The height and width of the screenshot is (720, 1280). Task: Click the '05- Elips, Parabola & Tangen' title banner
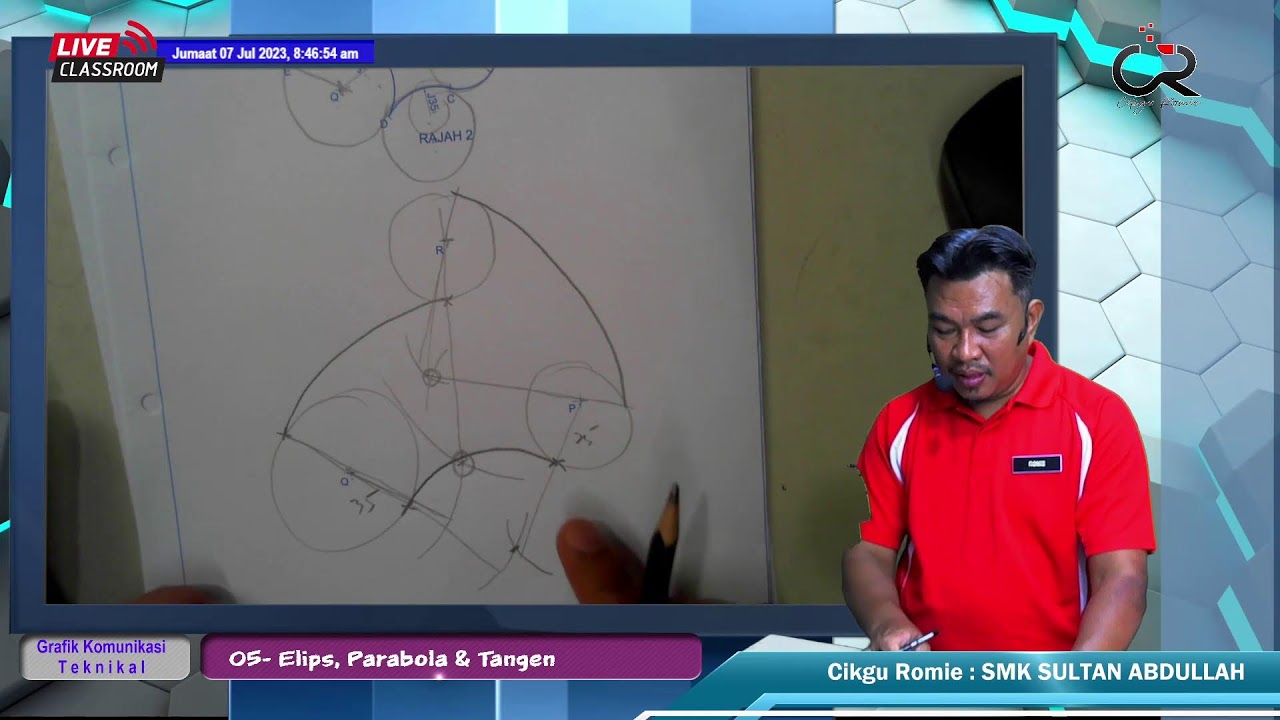tap(451, 658)
